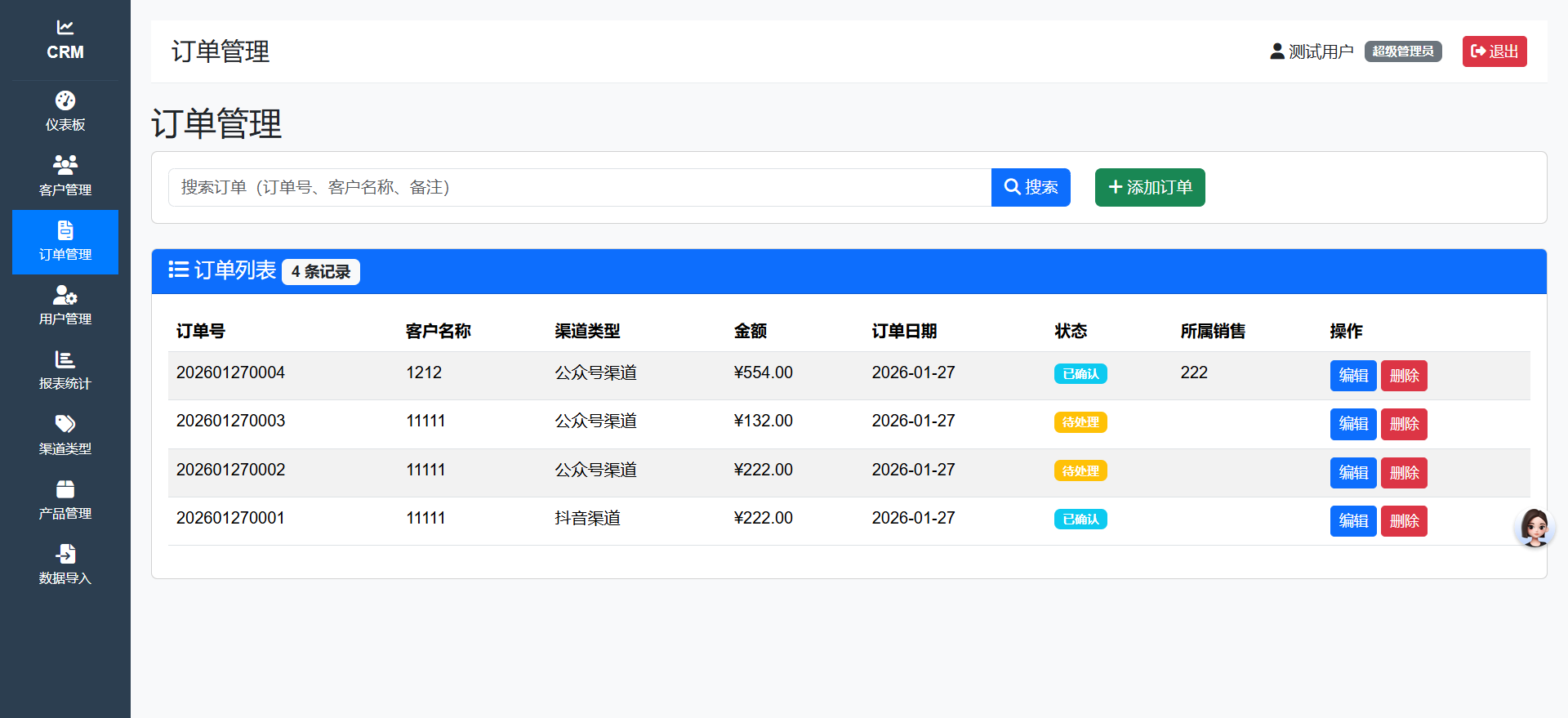Delete order 202601270001
This screenshot has height=718, width=1568.
[x=1403, y=521]
